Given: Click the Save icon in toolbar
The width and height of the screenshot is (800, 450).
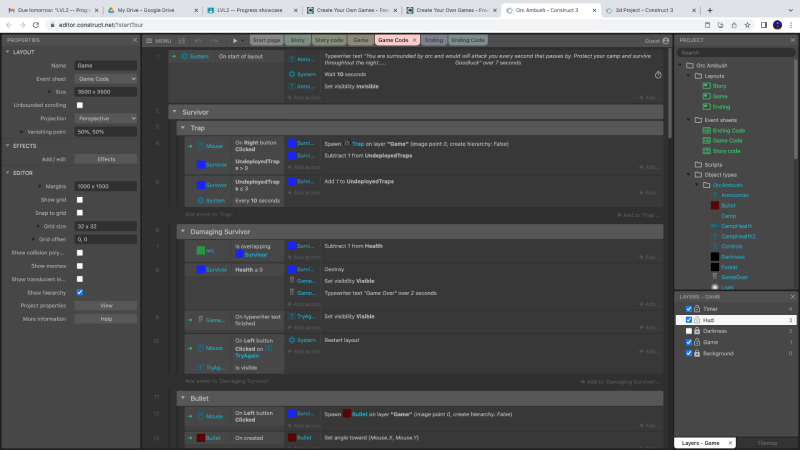Looking at the screenshot, I should tap(183, 40).
